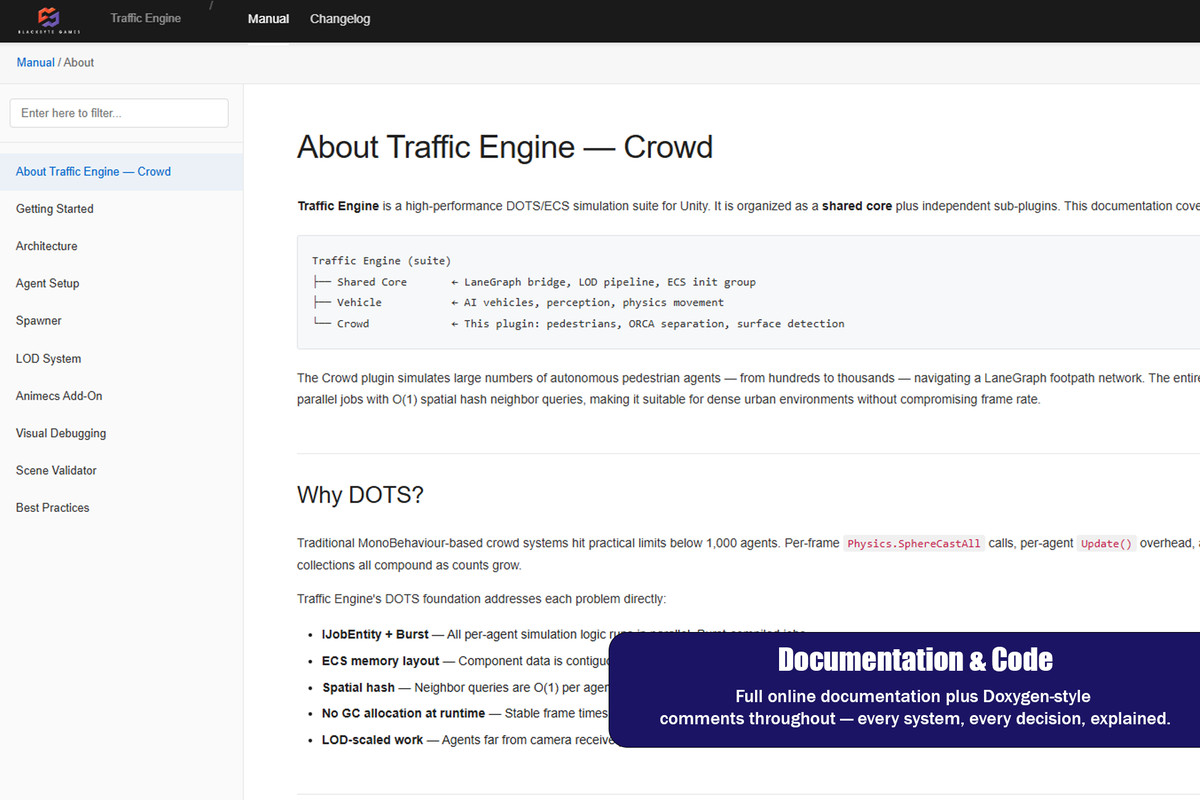Click the Physics.SphereCastAll inline code
The image size is (1200, 800).
coord(914,544)
